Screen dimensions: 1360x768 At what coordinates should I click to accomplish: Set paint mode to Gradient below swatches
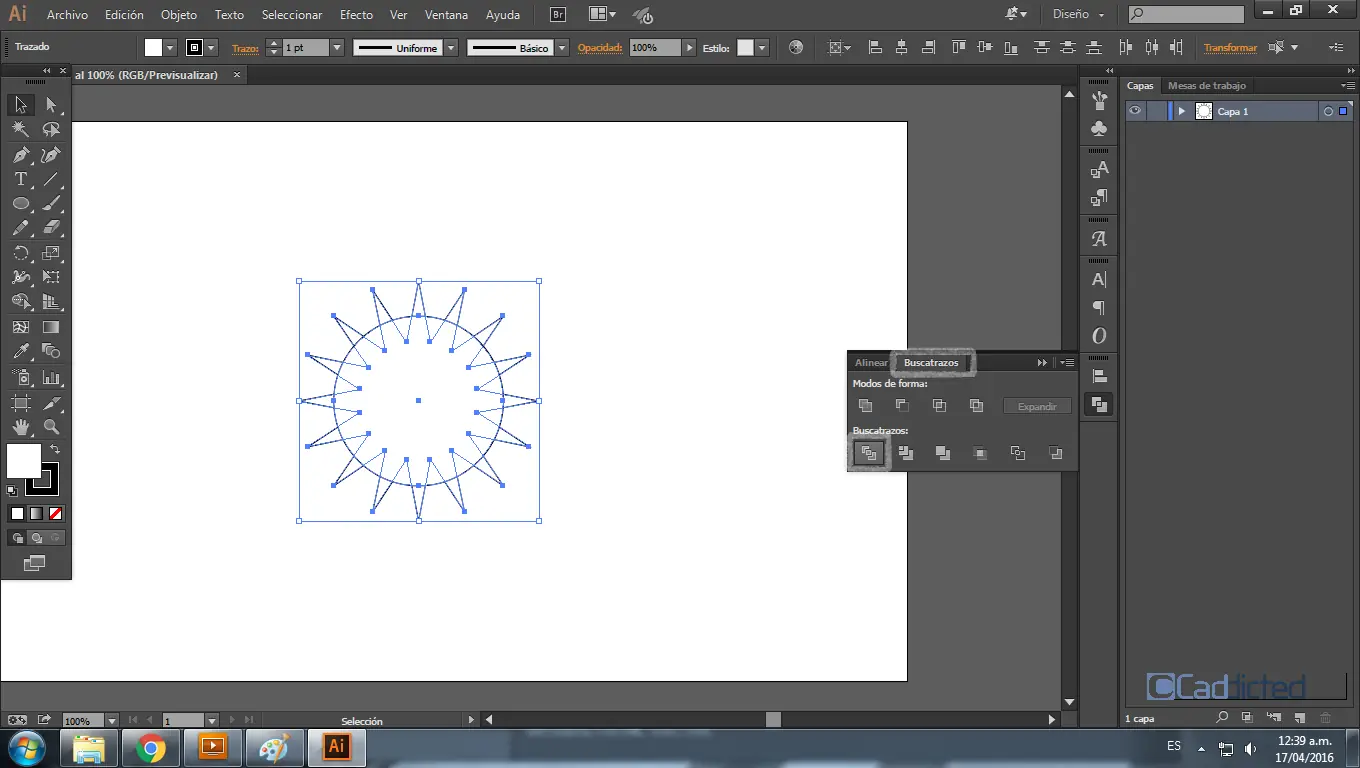coord(36,513)
